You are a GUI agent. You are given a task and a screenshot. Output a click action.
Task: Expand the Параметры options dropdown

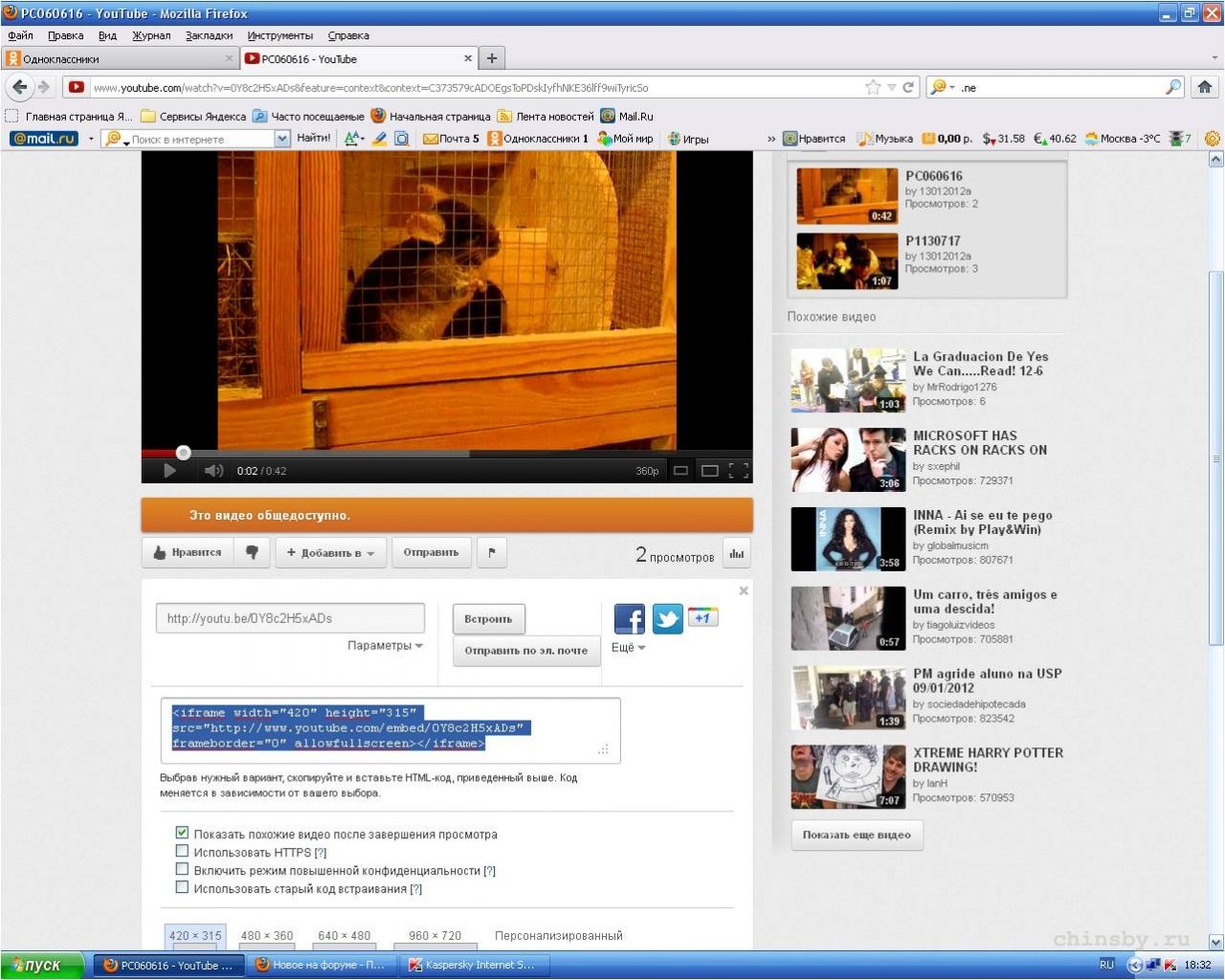pos(386,646)
